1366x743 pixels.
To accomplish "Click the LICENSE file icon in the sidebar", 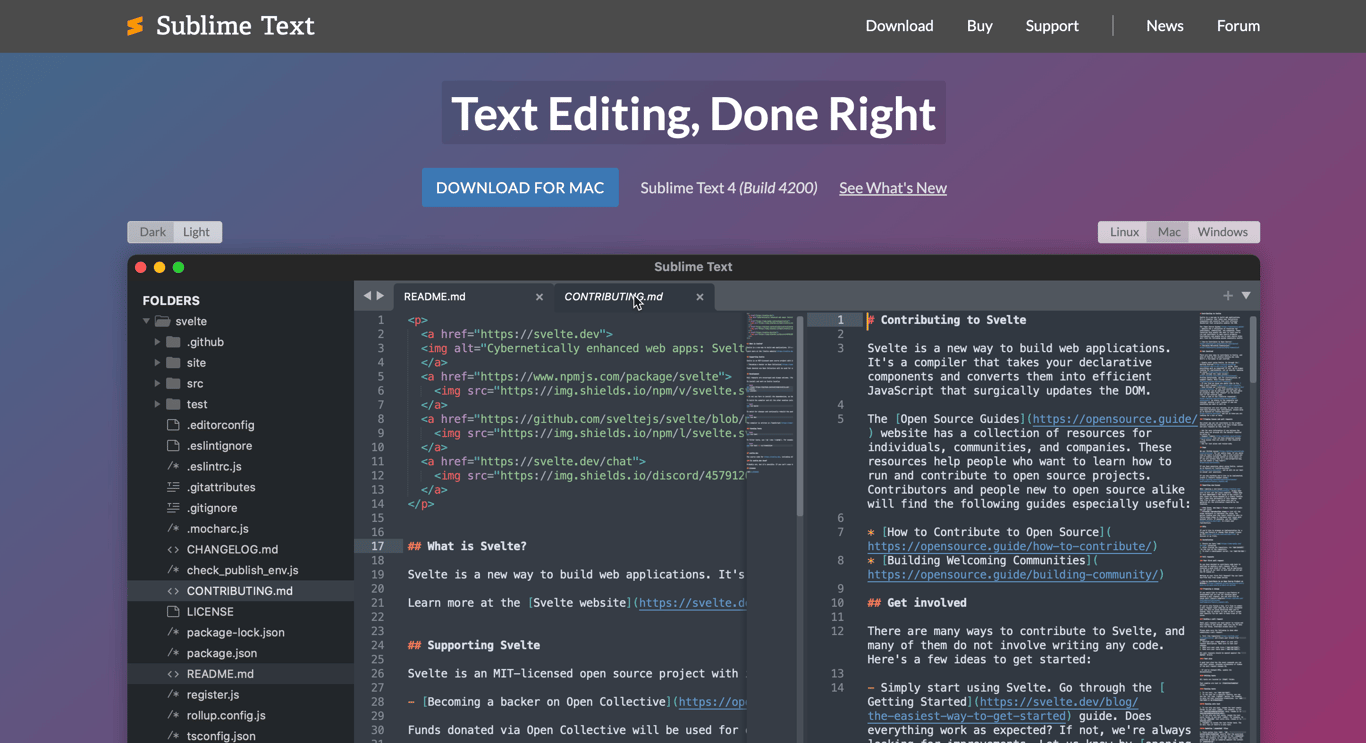I will (172, 611).
